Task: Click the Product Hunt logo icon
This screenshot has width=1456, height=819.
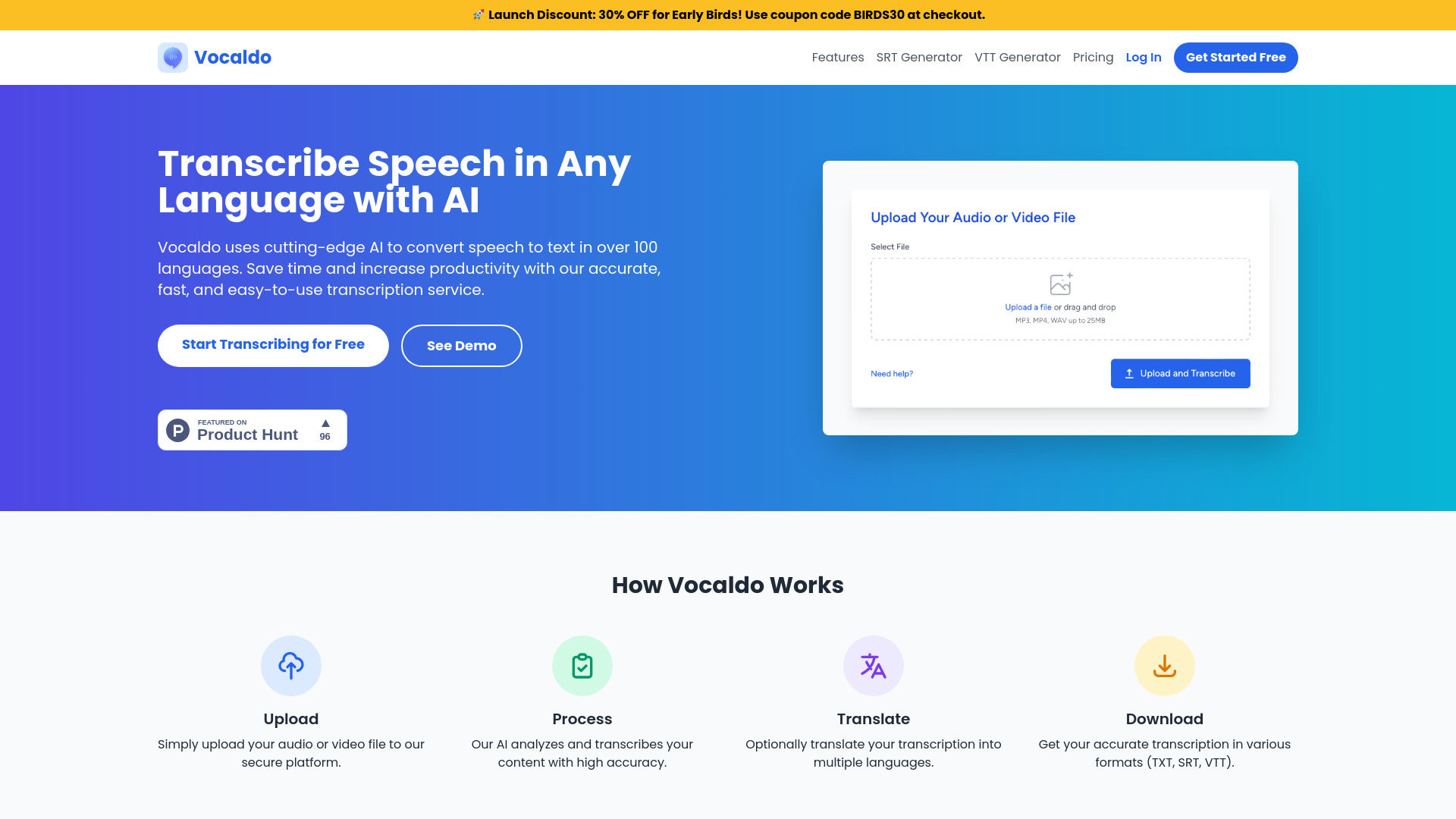Action: click(178, 430)
